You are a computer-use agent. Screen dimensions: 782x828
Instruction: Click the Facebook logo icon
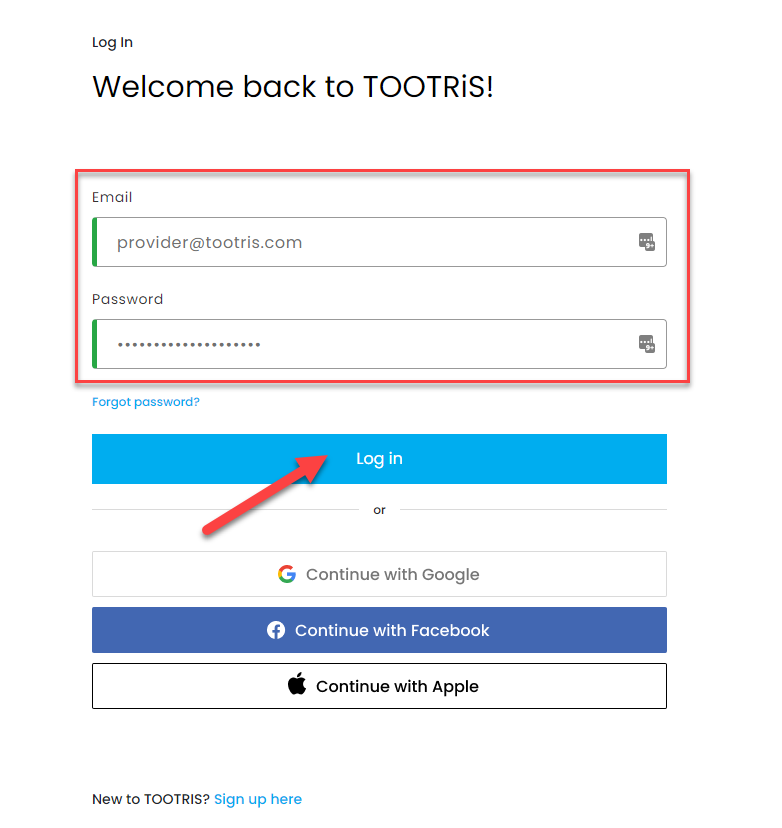tap(276, 630)
